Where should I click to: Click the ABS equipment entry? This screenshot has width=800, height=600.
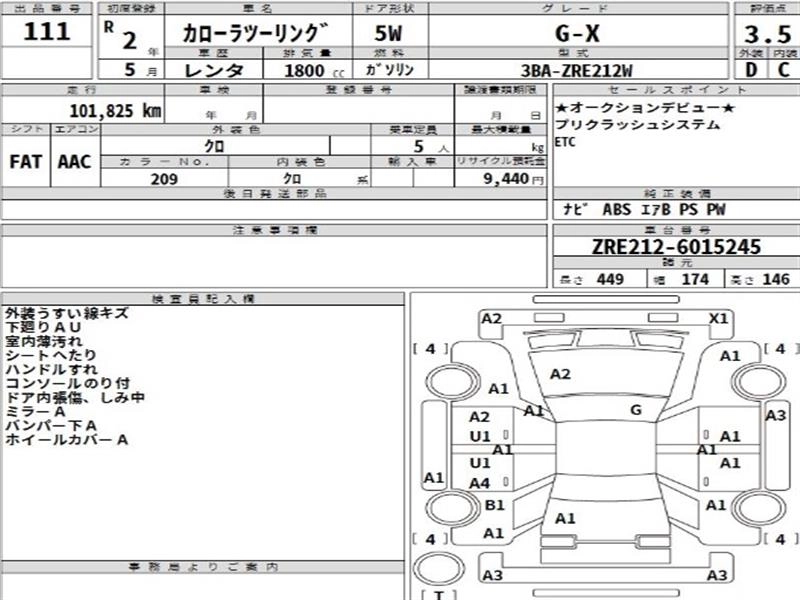[x=617, y=209]
